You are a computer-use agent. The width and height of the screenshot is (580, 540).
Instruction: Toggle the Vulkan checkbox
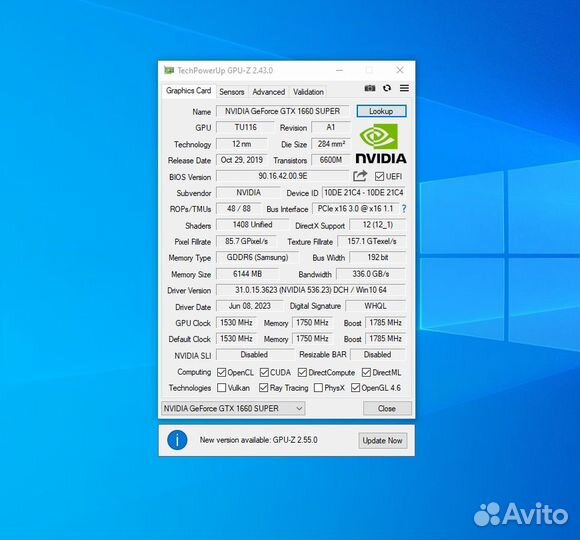(x=222, y=388)
